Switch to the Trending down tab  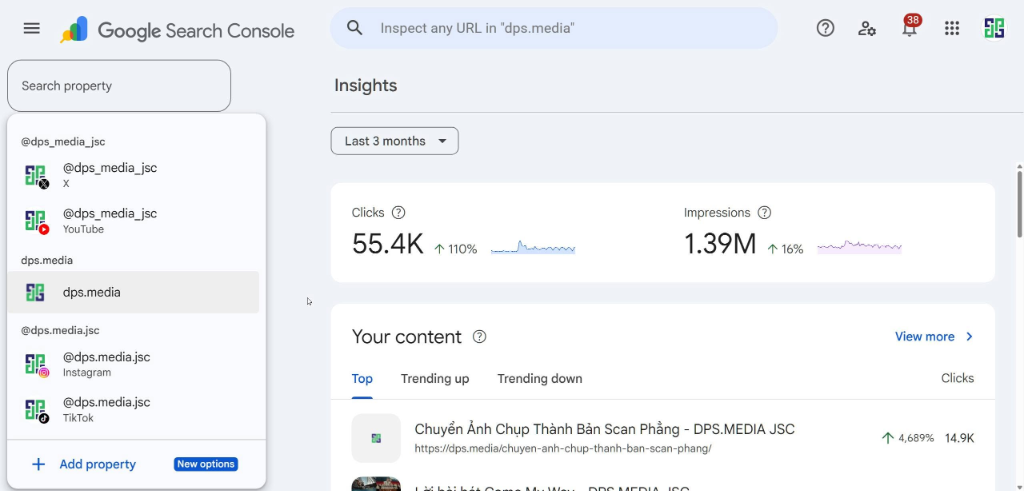click(x=539, y=379)
